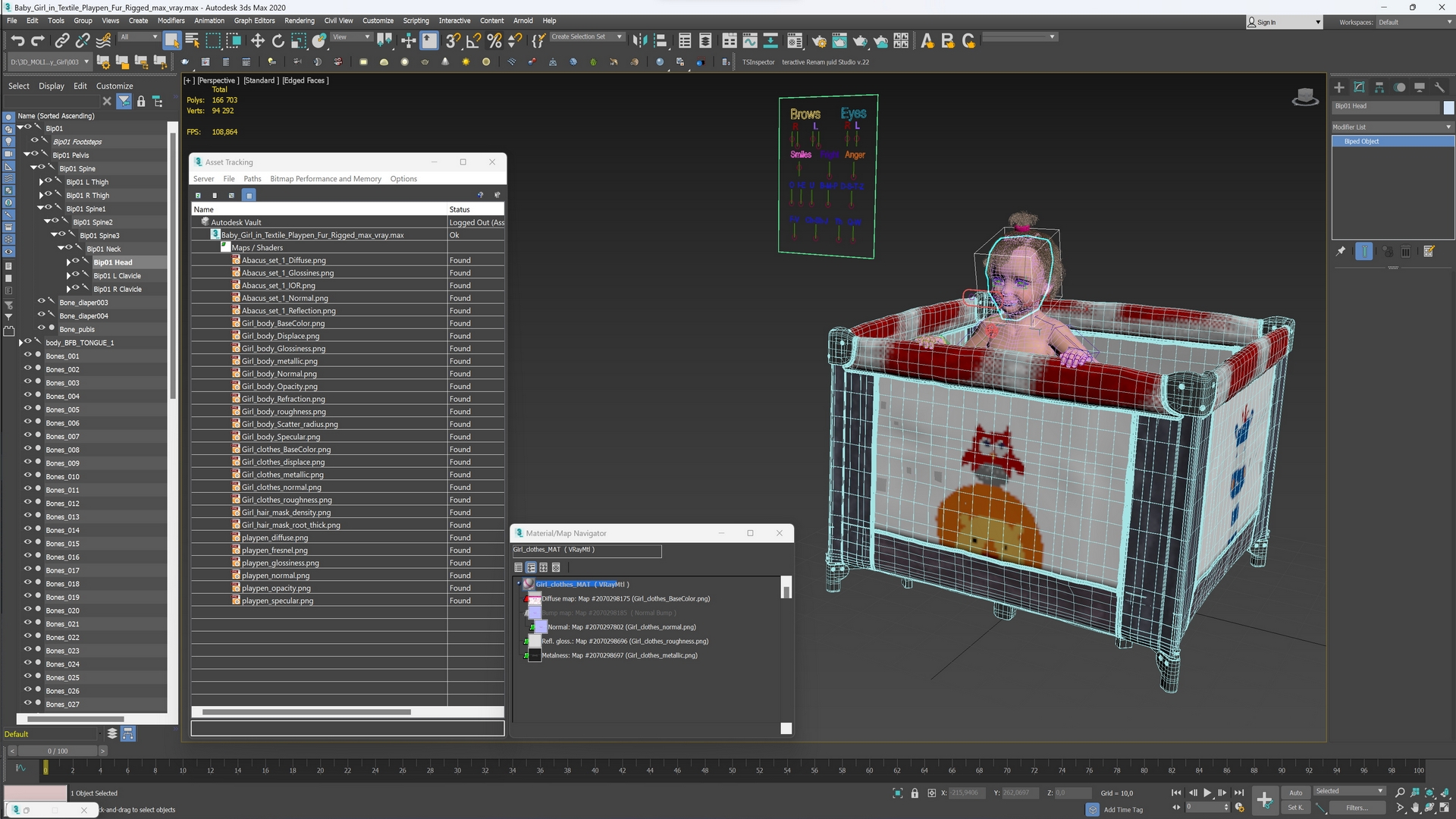
Task: Choose the Select and Rotate tool
Action: click(278, 41)
